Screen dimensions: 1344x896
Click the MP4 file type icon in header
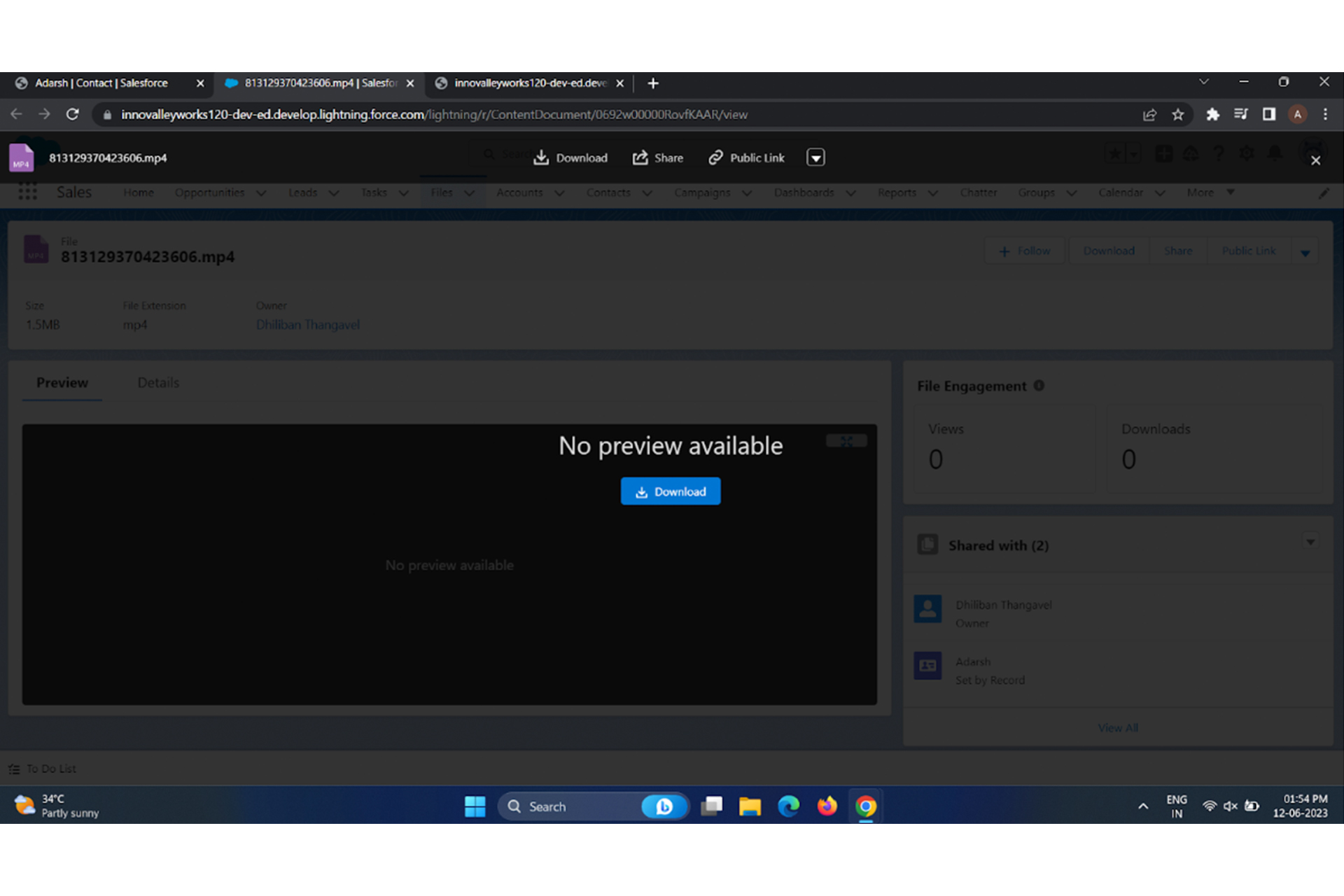[x=21, y=157]
